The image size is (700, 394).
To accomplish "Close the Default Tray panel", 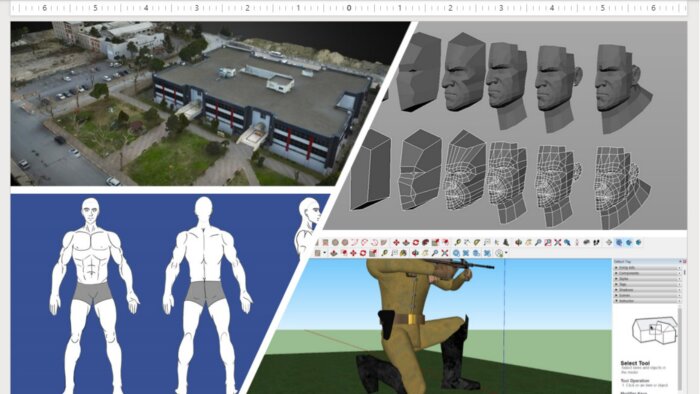I will click(684, 261).
